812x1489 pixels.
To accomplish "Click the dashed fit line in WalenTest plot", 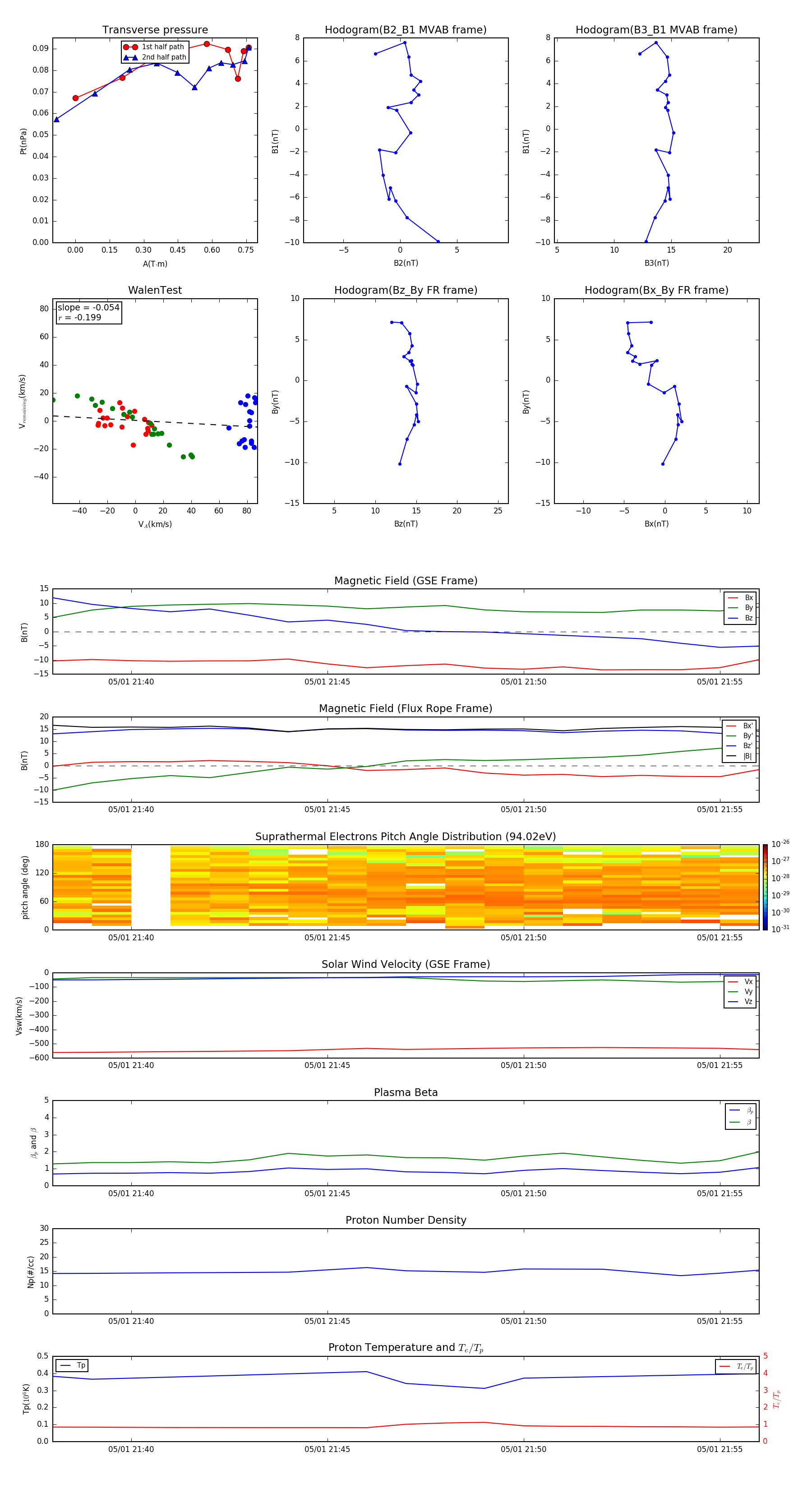I will coord(155,421).
